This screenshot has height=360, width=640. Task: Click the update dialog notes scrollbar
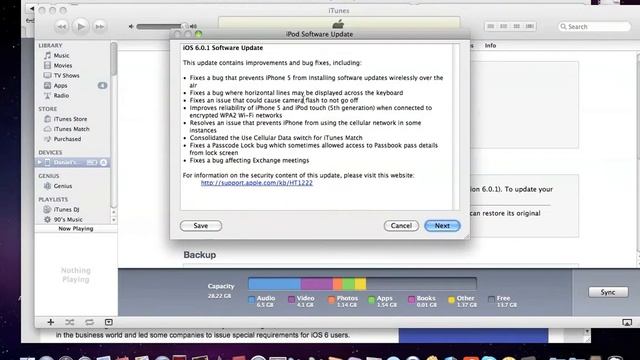click(x=456, y=127)
